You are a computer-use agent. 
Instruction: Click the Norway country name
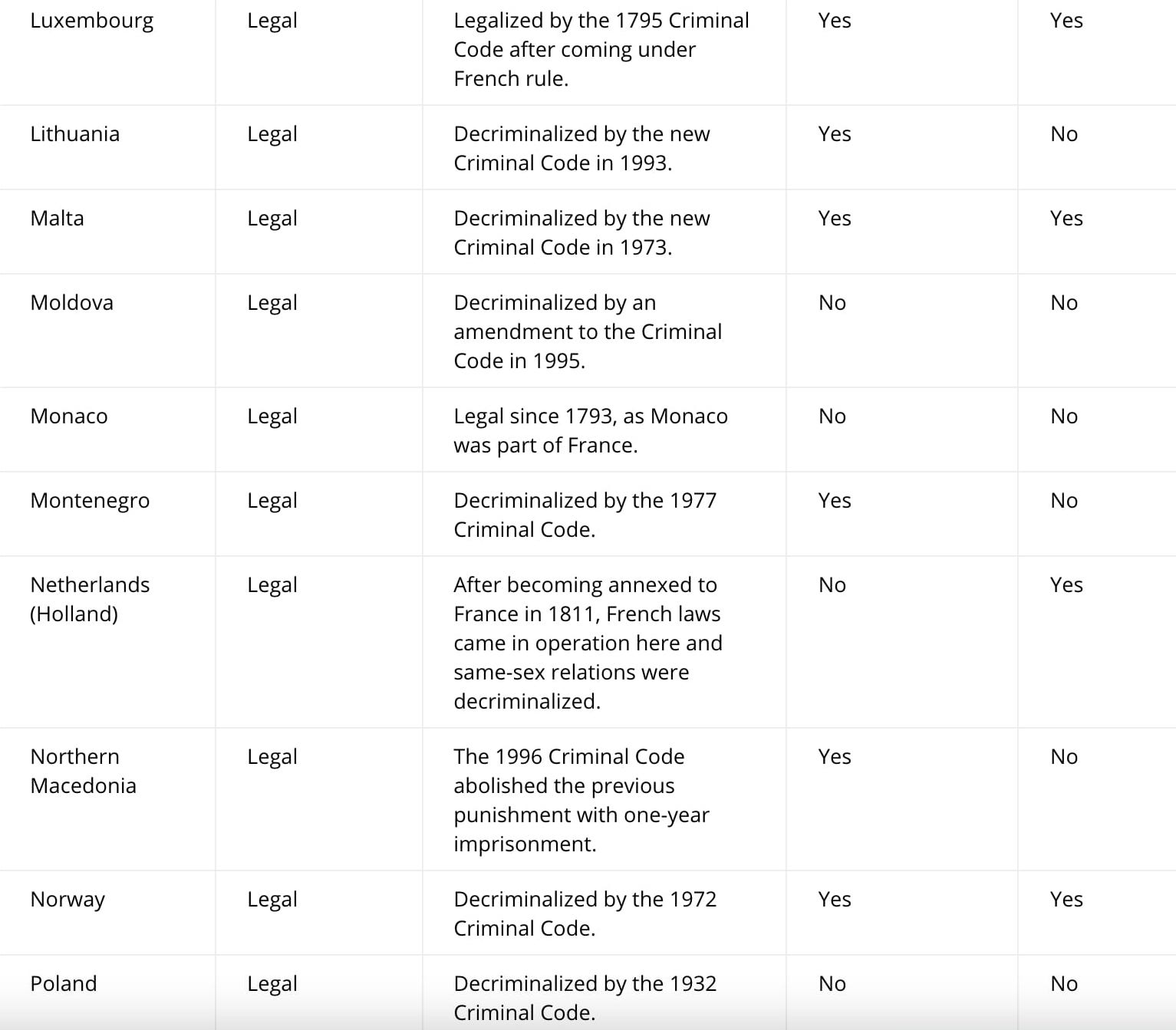click(x=68, y=900)
